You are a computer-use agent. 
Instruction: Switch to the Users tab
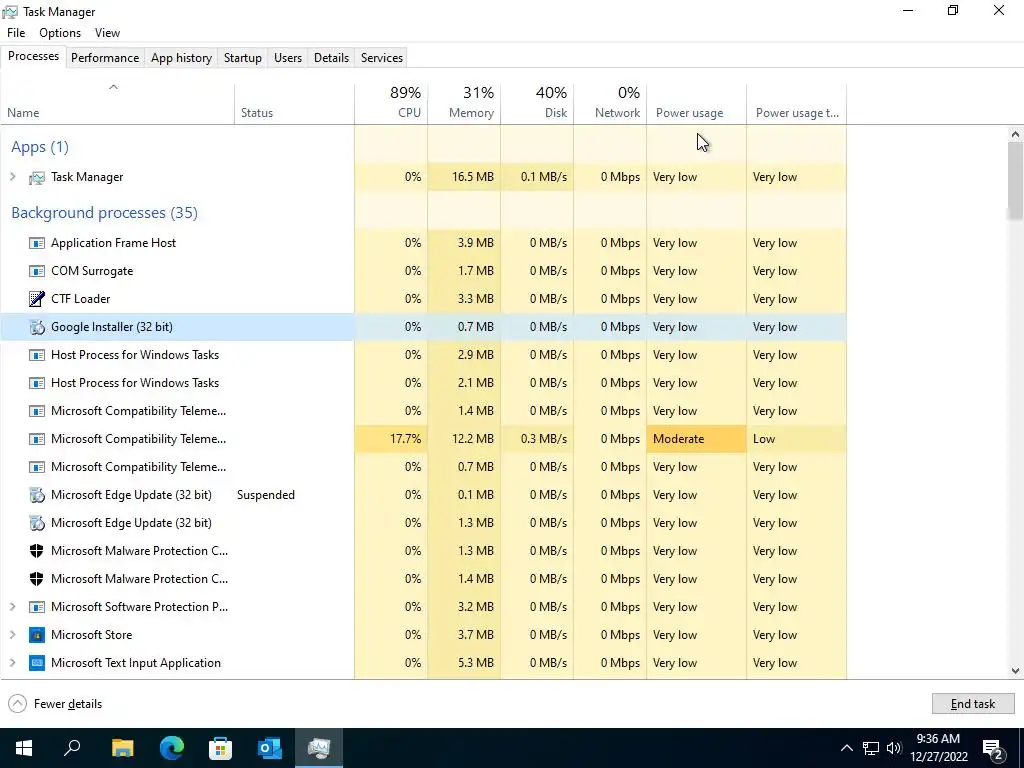288,57
